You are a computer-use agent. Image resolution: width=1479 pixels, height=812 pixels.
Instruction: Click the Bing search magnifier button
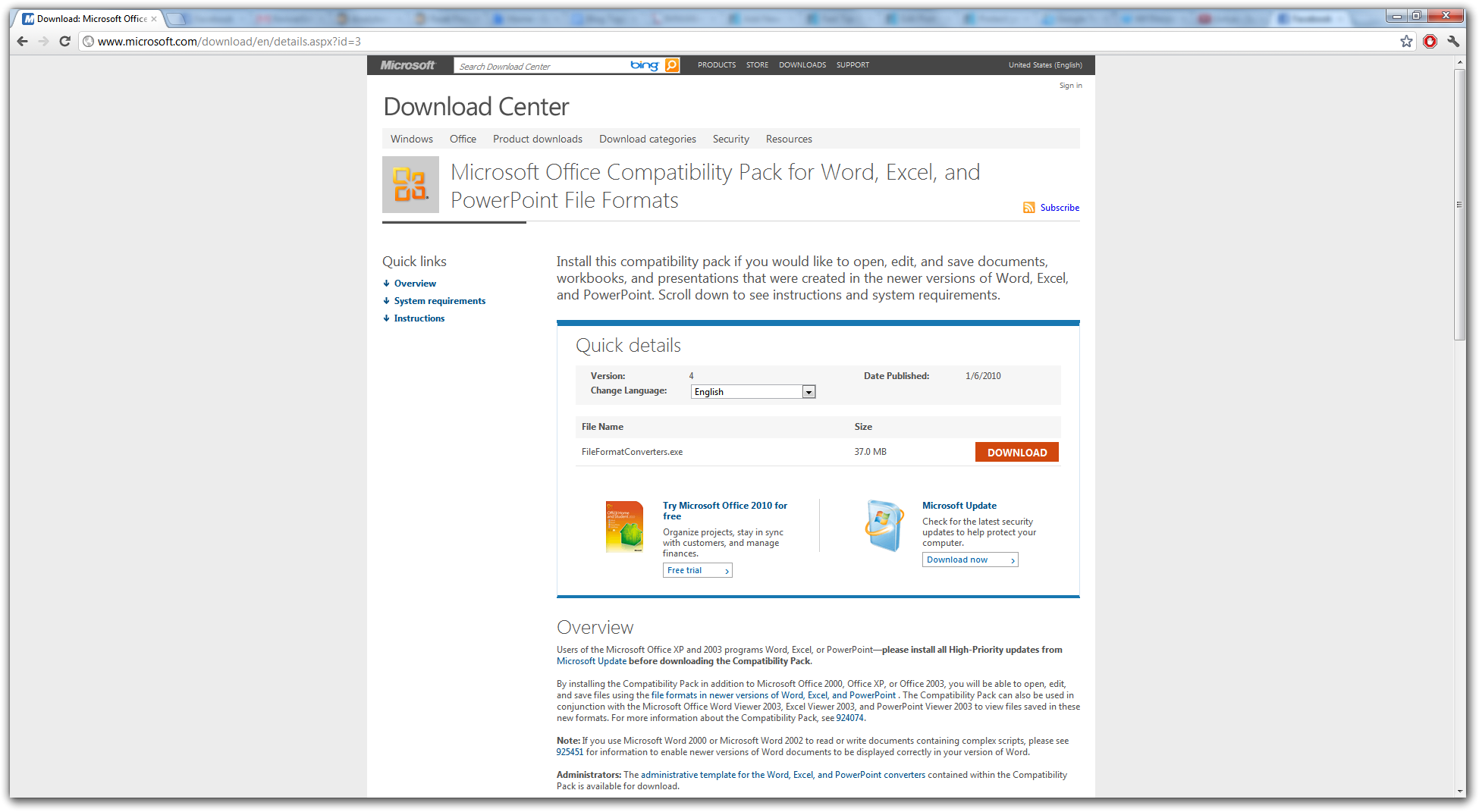coord(672,65)
